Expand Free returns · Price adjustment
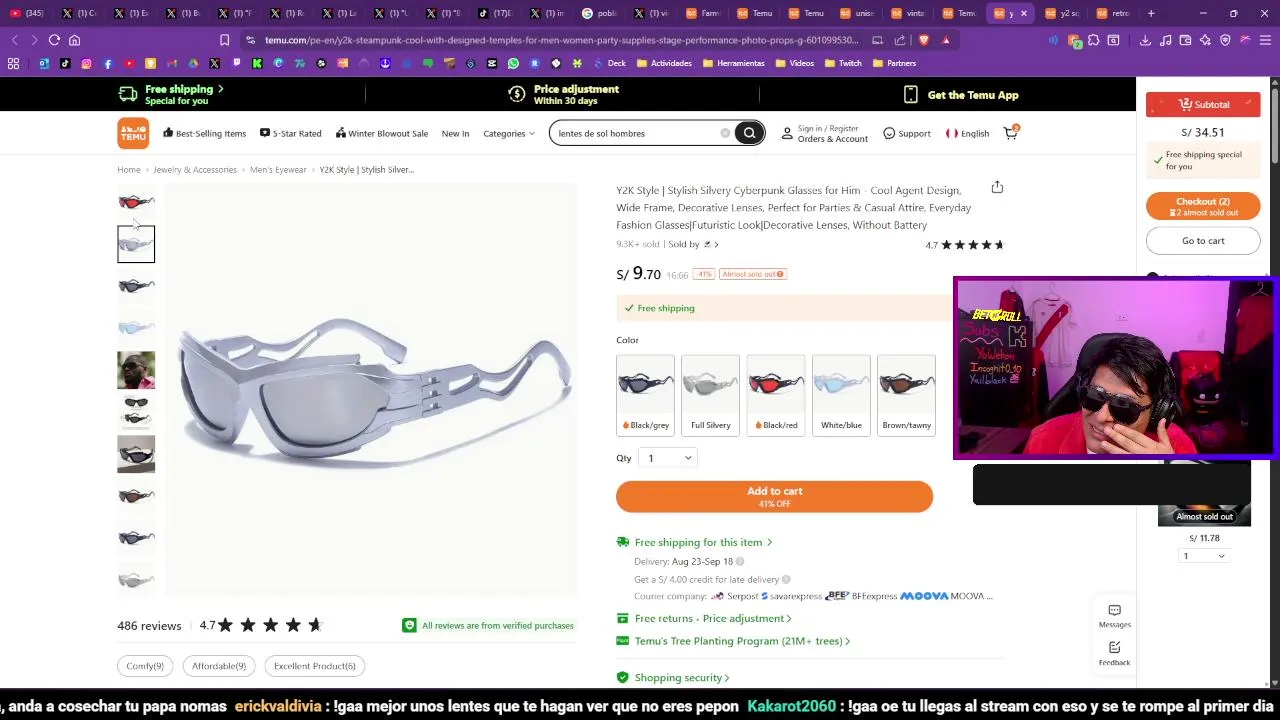1280x720 pixels. point(713,618)
